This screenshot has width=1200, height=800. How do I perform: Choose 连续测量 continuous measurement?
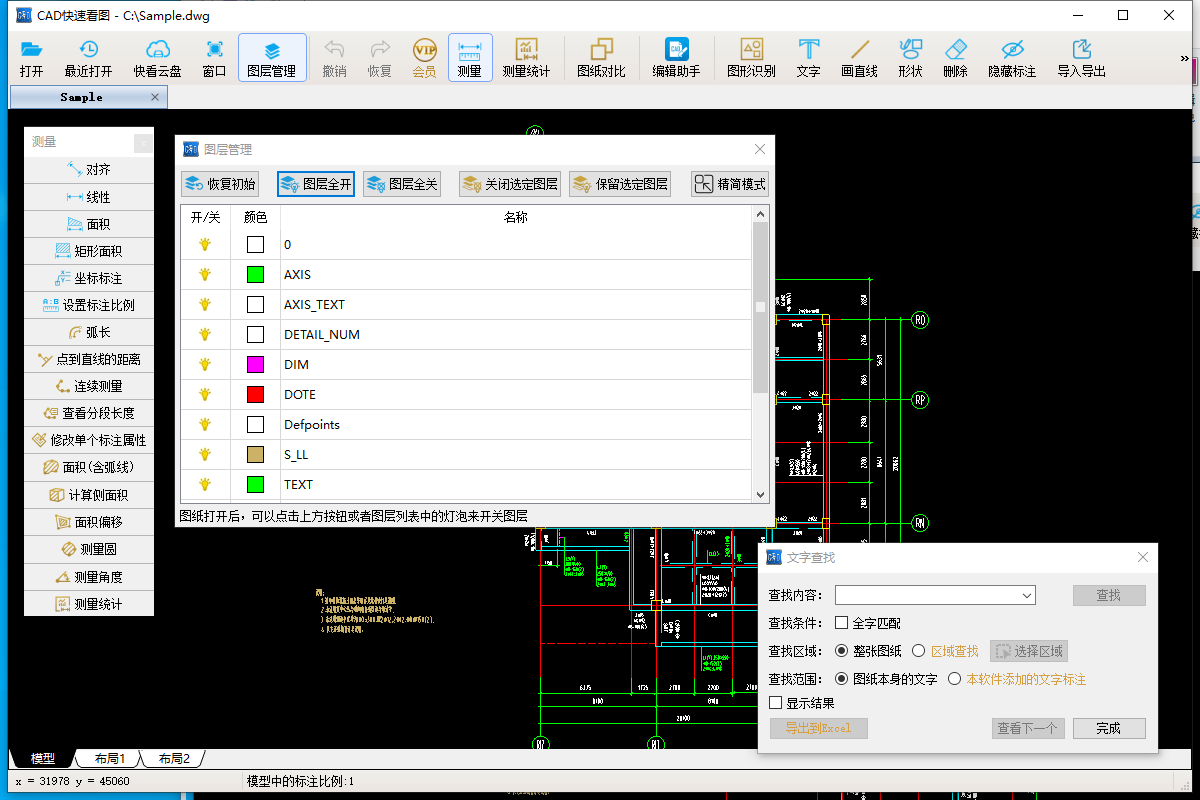89,386
